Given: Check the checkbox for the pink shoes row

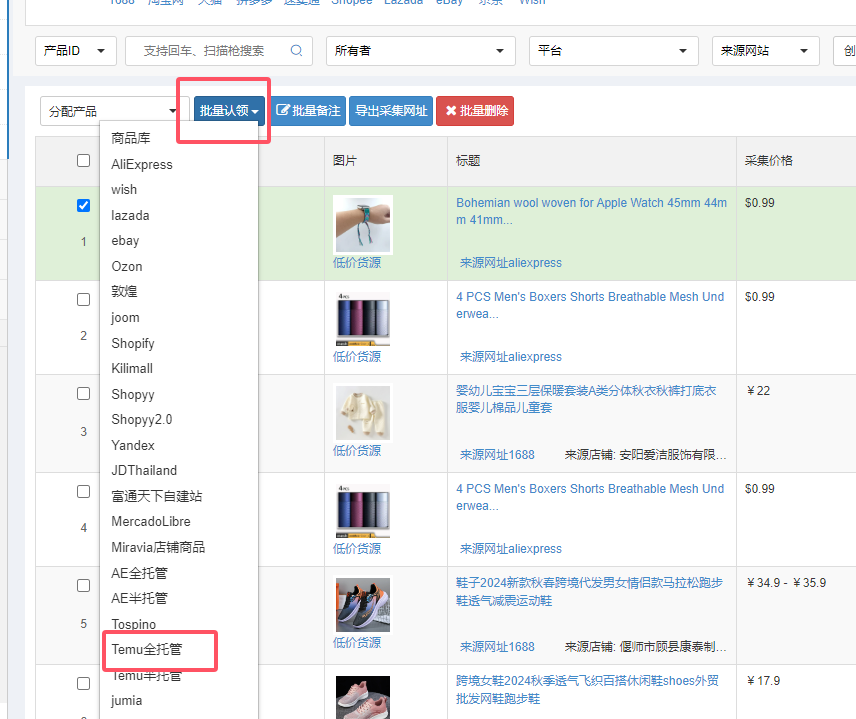Looking at the screenshot, I should [x=84, y=684].
